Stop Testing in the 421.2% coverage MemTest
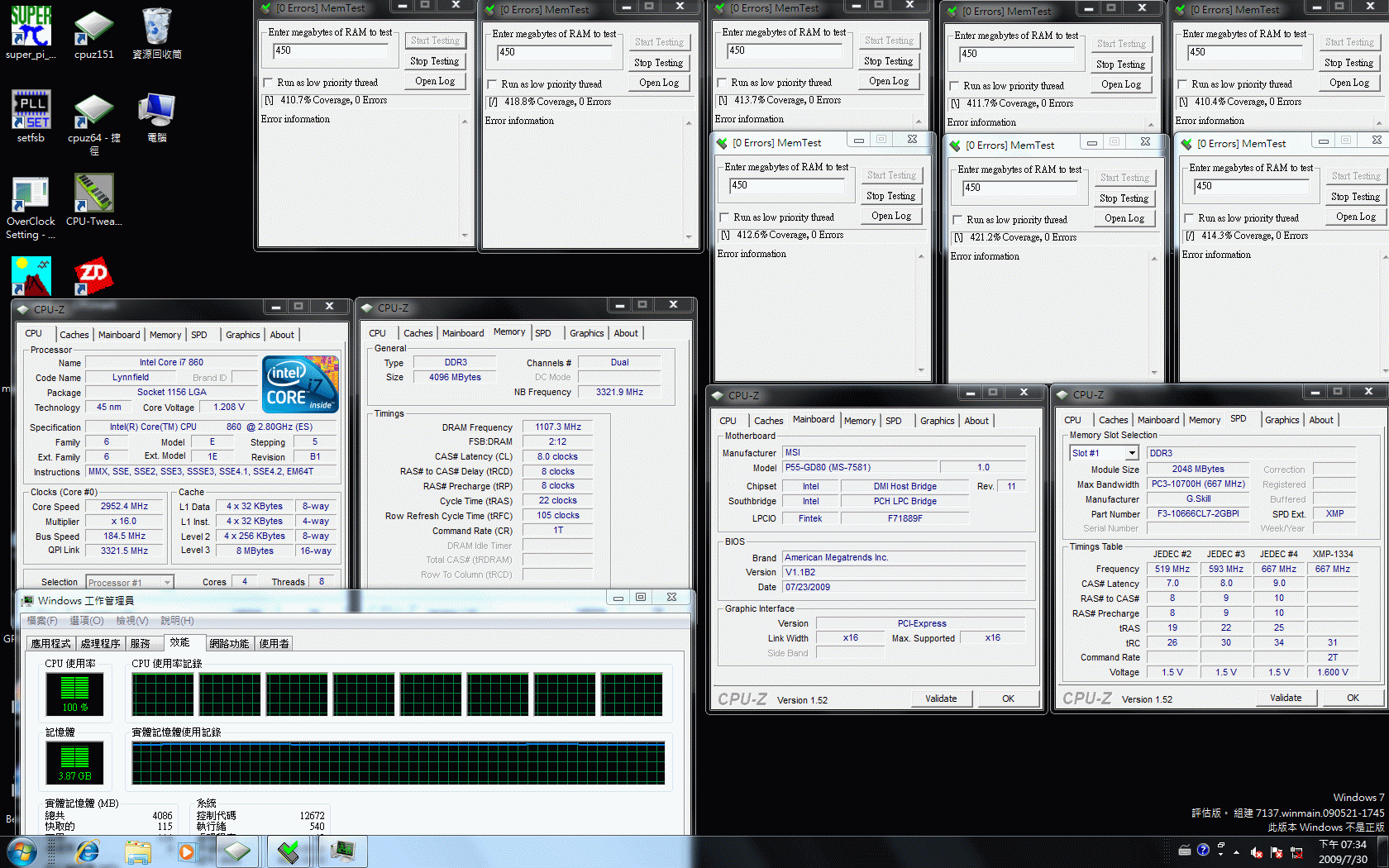 (x=1124, y=198)
